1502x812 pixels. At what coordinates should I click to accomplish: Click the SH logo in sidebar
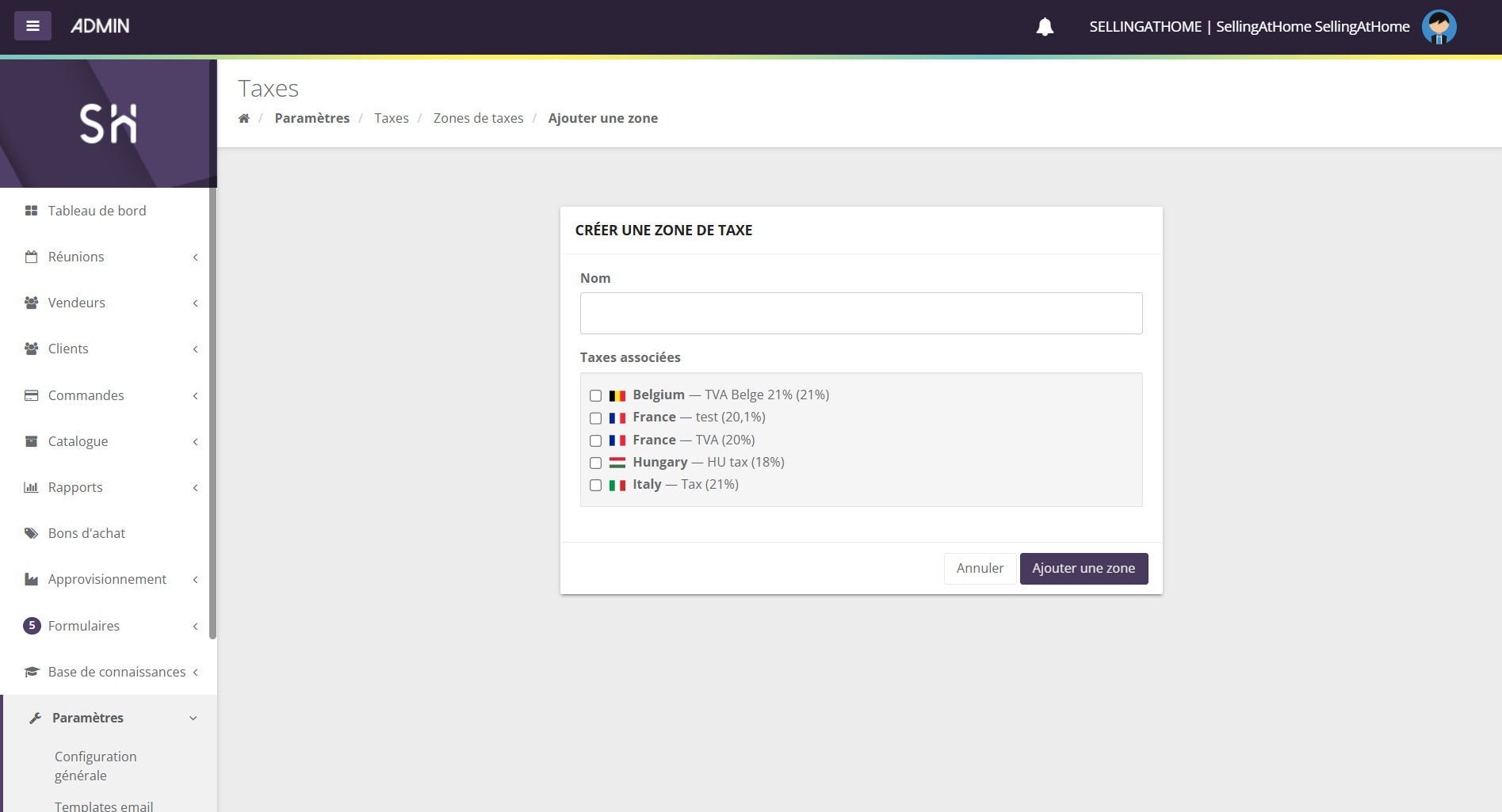click(109, 124)
